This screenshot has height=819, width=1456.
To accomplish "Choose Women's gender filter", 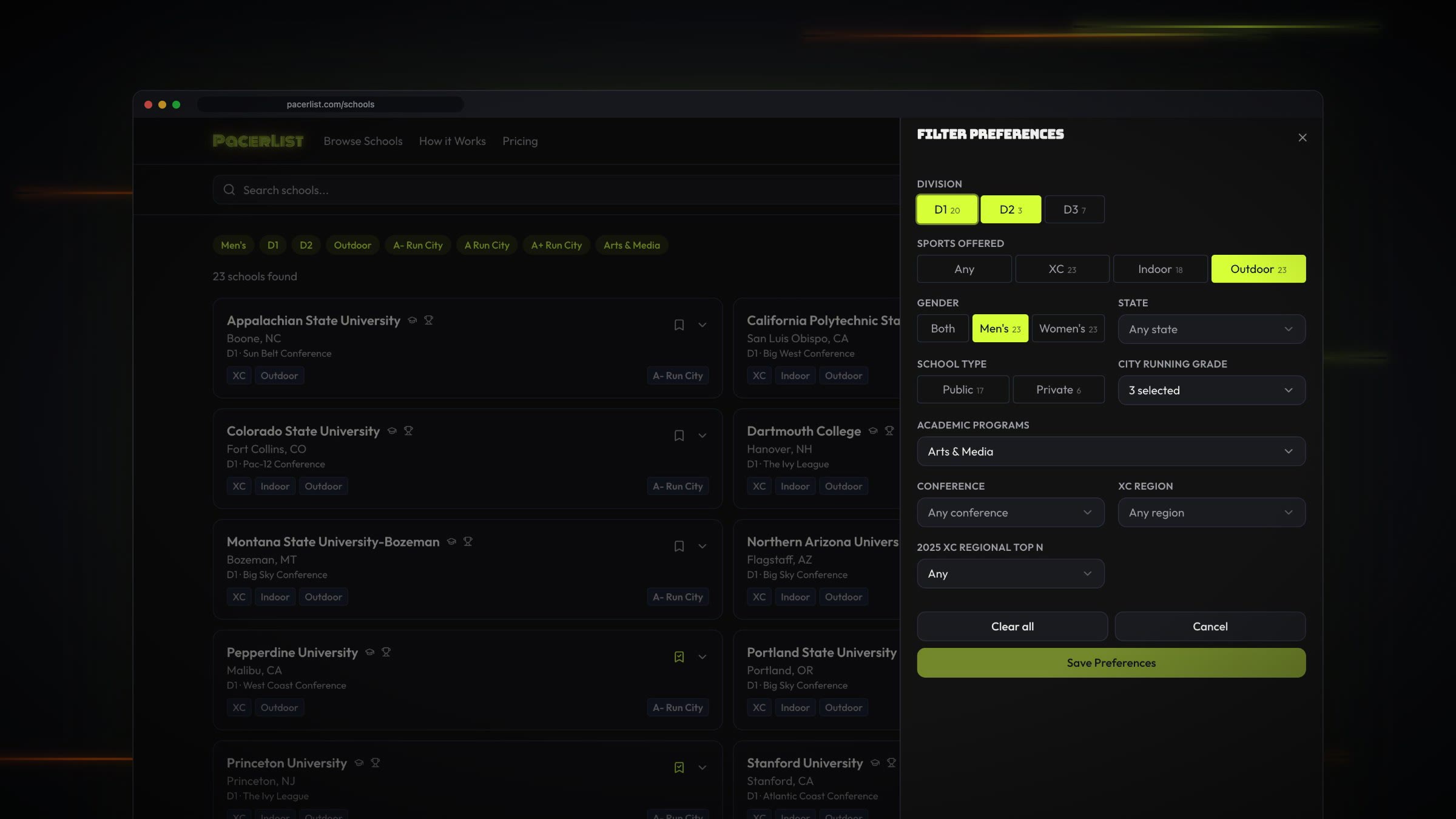I will 1068,328.
